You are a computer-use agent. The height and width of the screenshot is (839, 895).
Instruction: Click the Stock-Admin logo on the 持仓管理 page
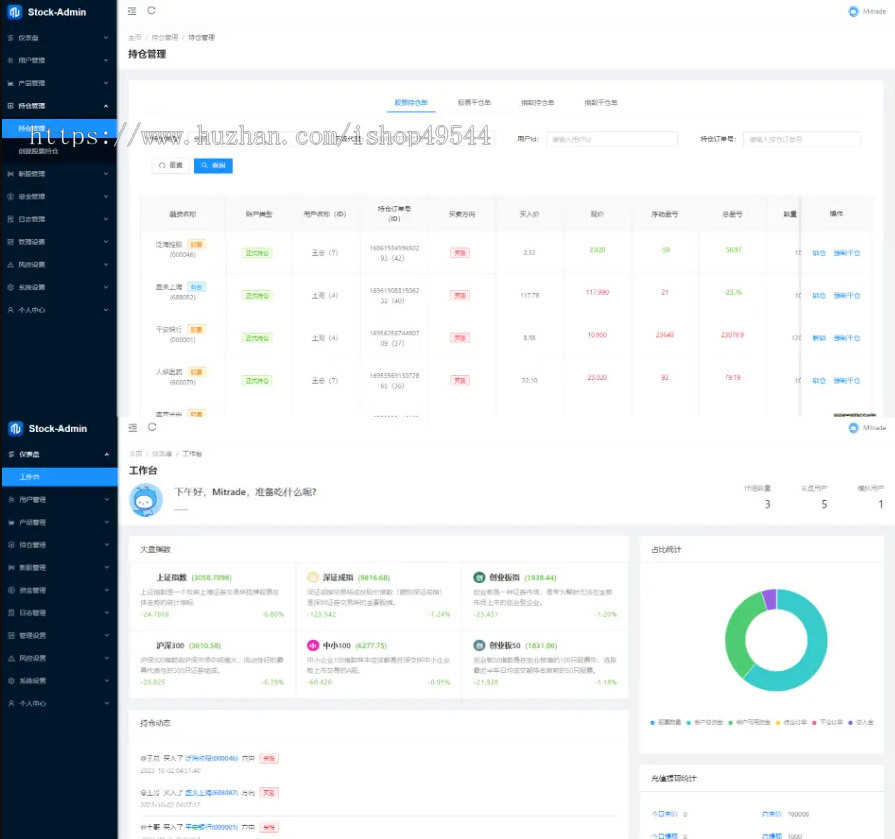click(x=14, y=12)
